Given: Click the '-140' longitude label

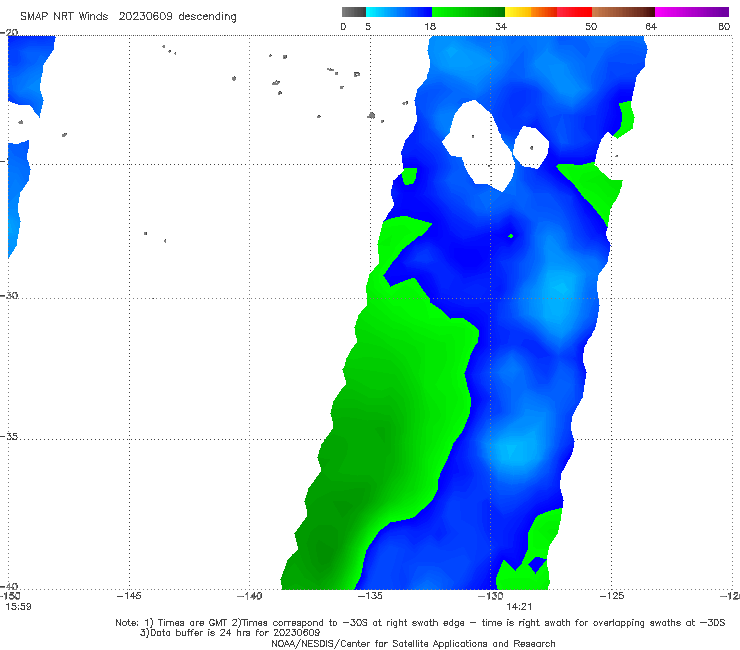Looking at the screenshot, I should point(249,596).
